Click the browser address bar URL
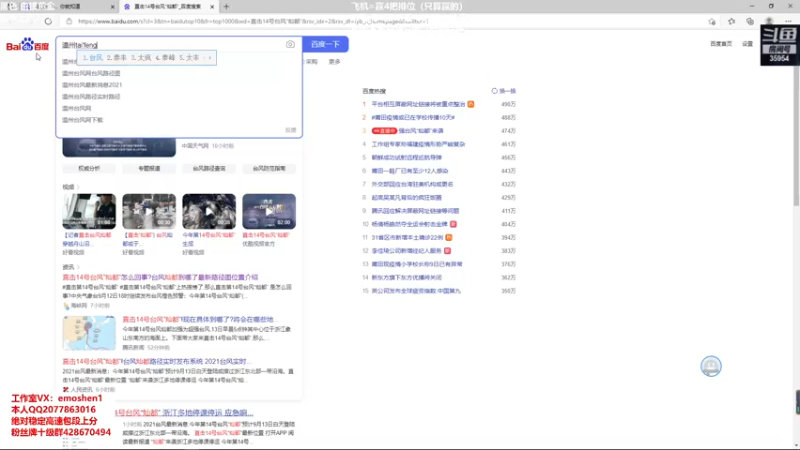The image size is (800, 450). point(253,21)
